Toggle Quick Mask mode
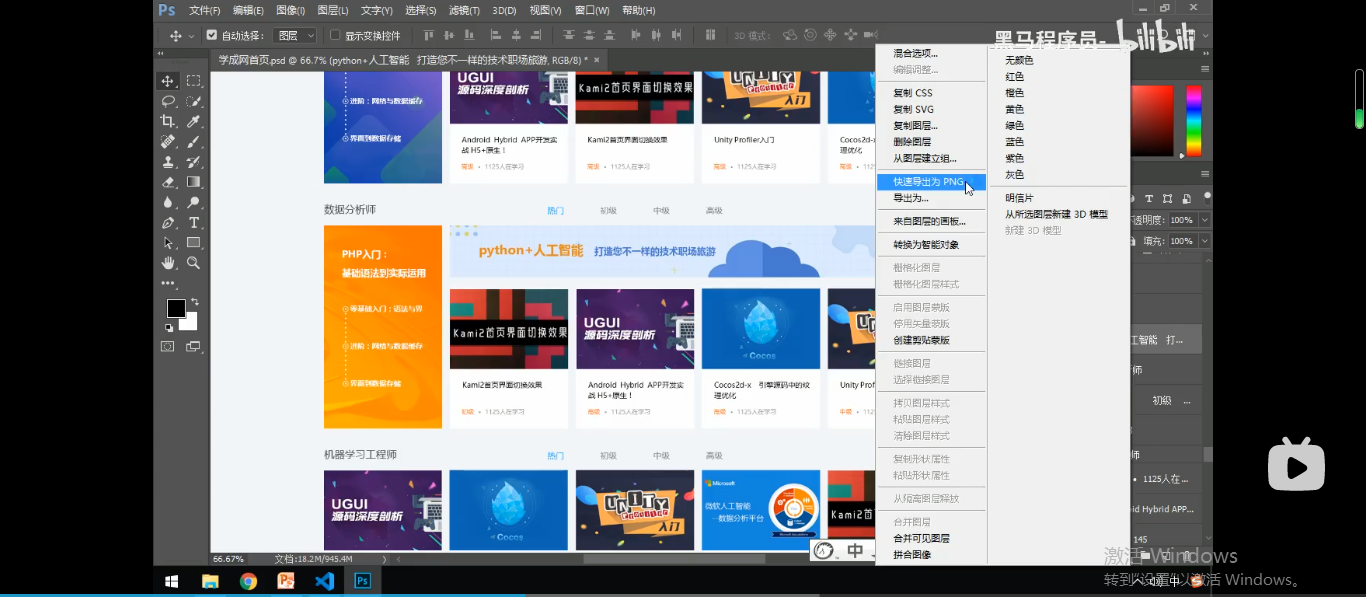This screenshot has height=597, width=1366. (x=168, y=346)
